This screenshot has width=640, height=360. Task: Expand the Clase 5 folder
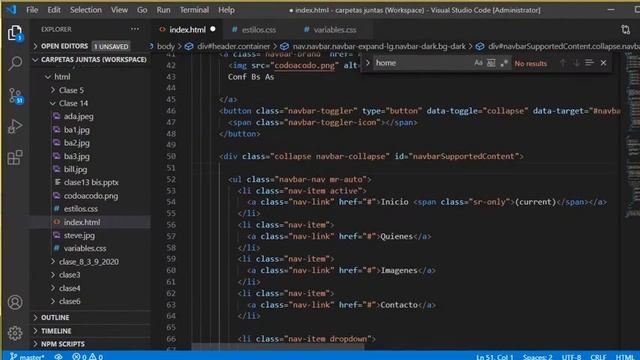coord(53,90)
